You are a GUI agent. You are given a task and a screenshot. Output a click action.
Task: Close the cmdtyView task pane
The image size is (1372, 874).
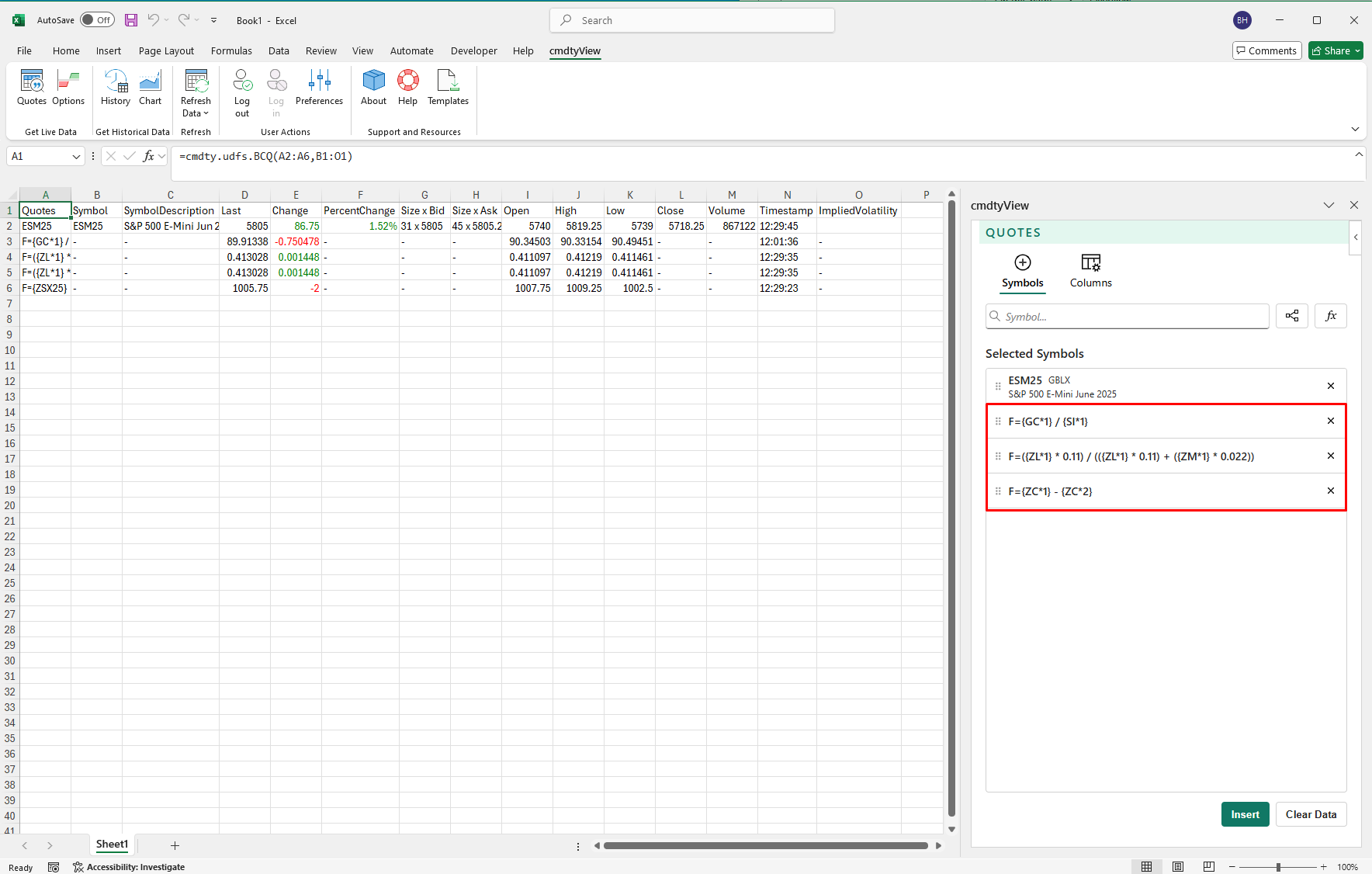[x=1354, y=205]
